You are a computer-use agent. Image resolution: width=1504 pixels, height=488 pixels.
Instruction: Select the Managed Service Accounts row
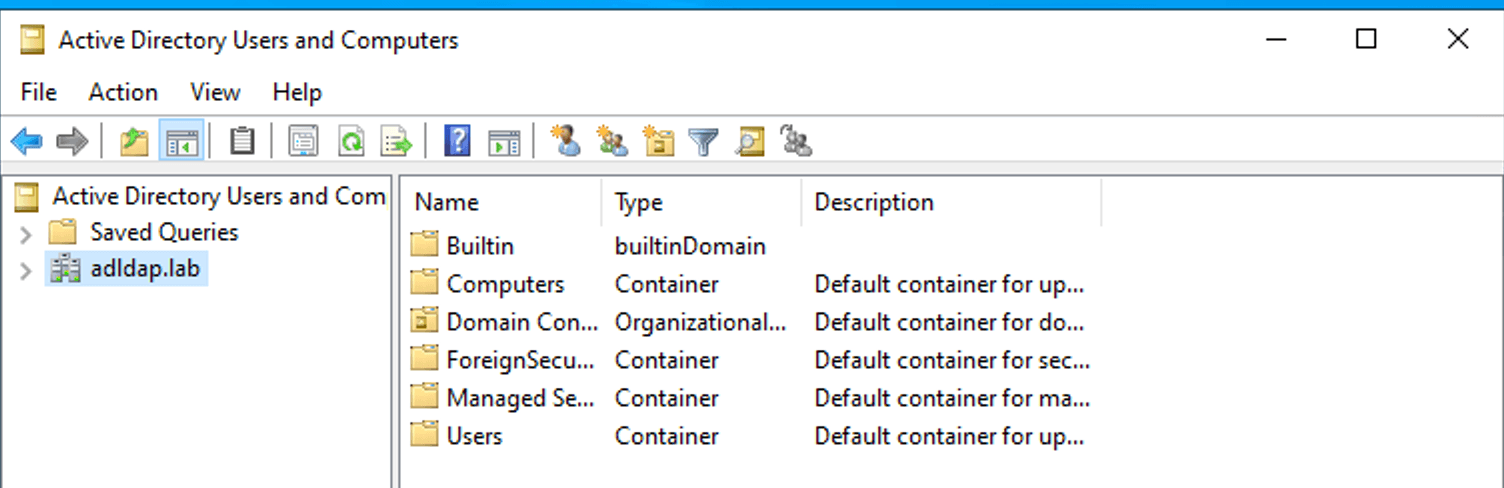coord(750,398)
